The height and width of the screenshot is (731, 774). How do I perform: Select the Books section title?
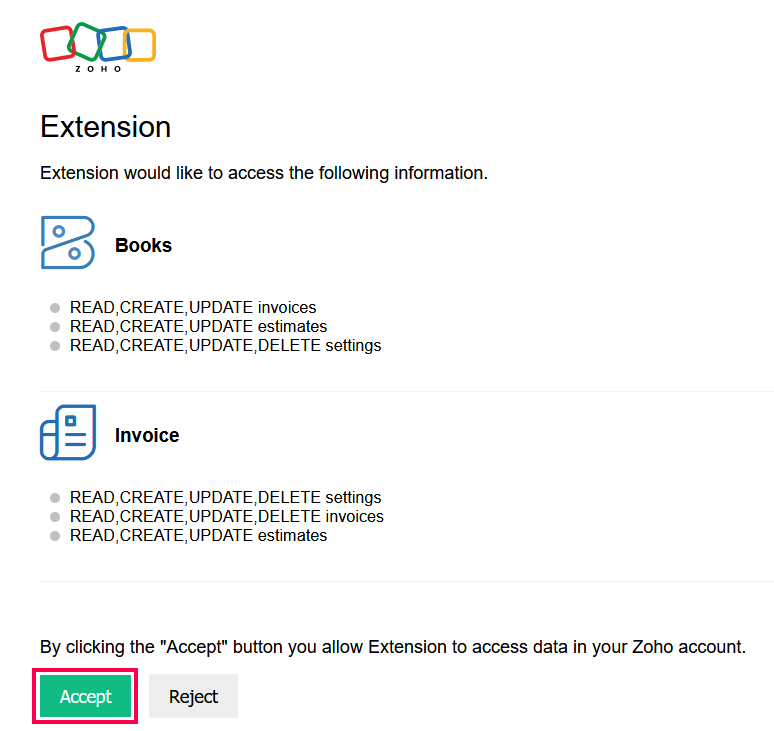tap(143, 245)
